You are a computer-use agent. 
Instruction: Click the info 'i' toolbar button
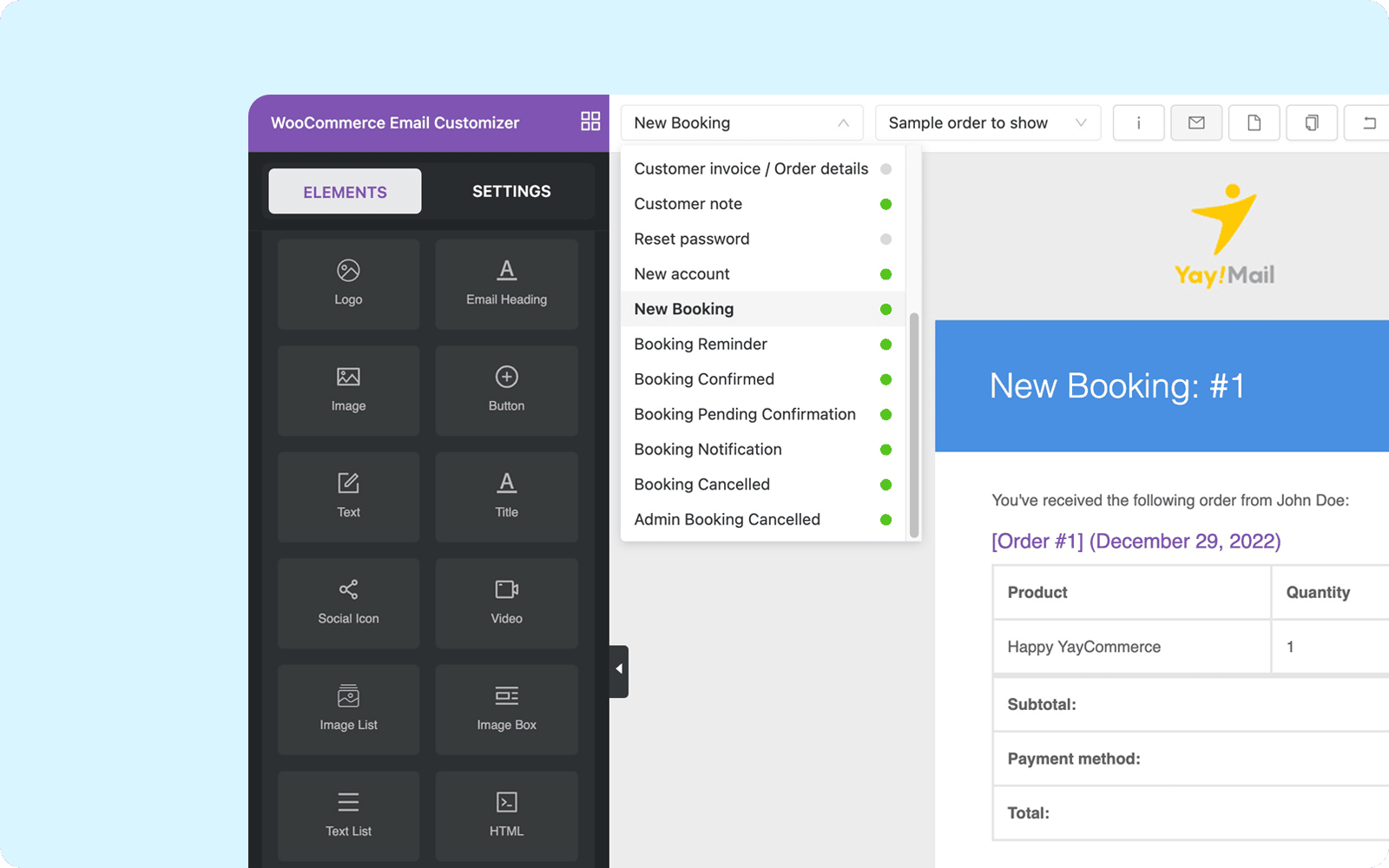1138,122
